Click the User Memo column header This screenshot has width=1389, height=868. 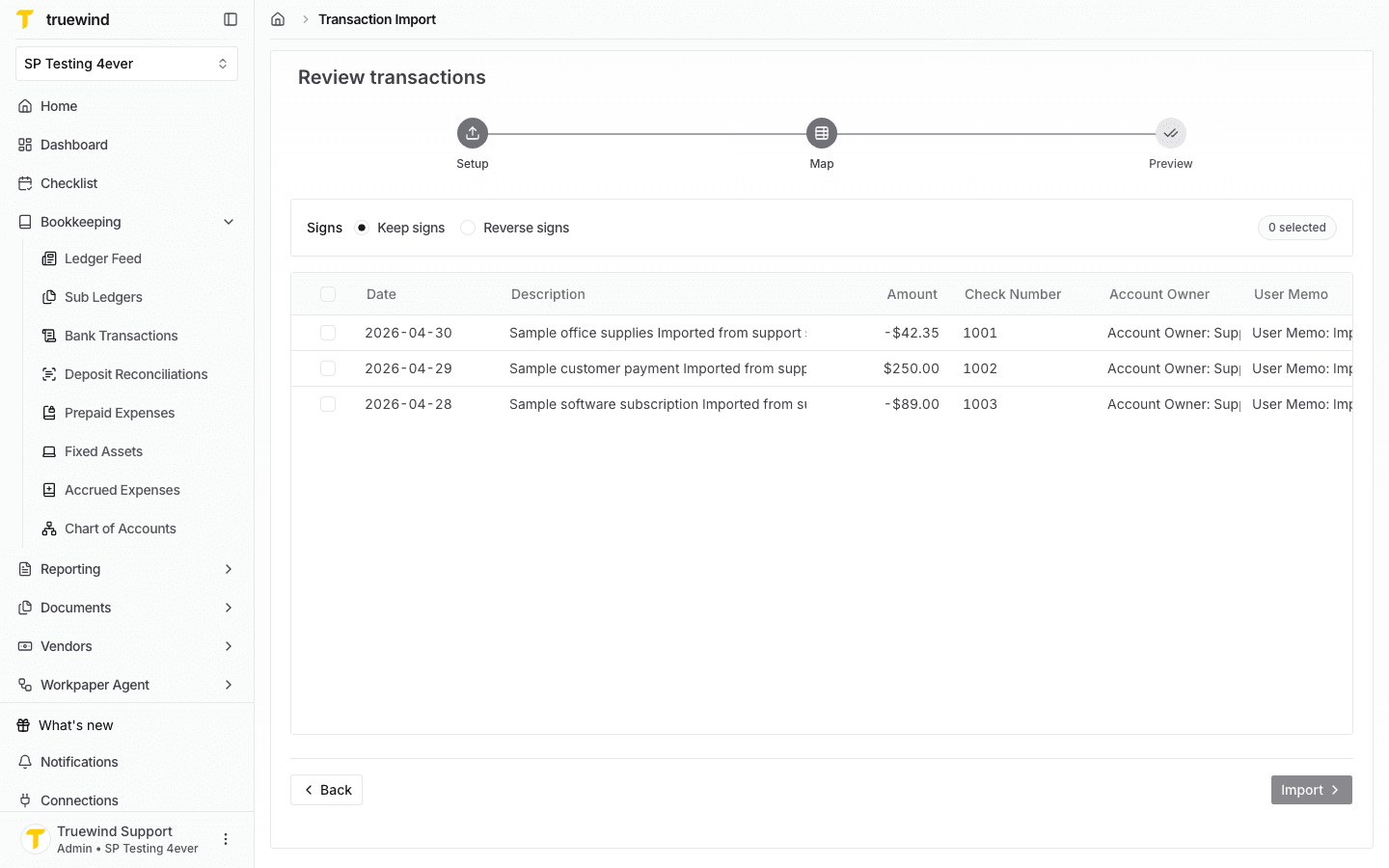pos(1291,294)
